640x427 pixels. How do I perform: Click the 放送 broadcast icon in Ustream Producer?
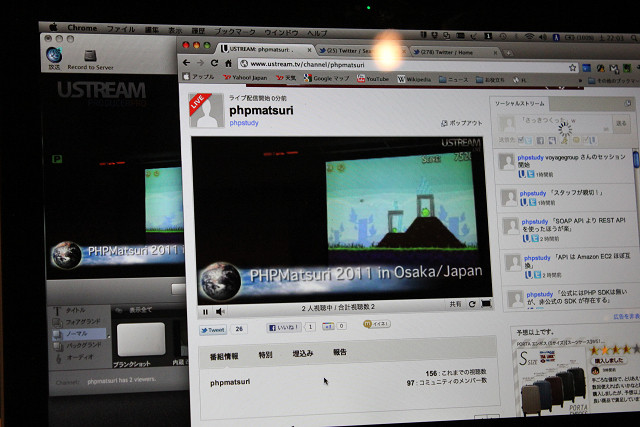coord(54,58)
